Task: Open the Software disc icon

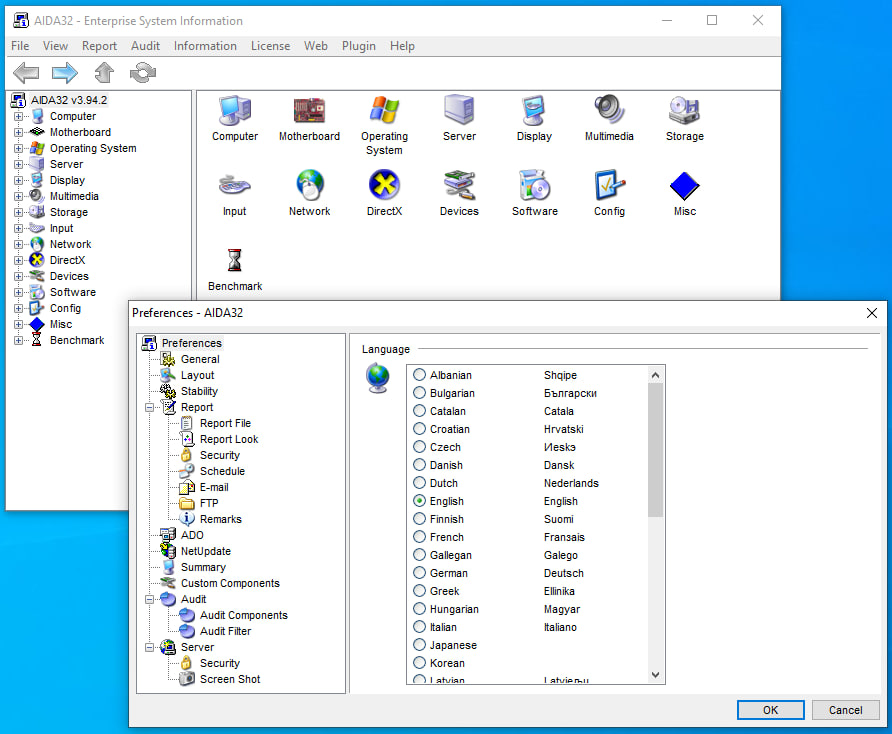Action: [534, 185]
